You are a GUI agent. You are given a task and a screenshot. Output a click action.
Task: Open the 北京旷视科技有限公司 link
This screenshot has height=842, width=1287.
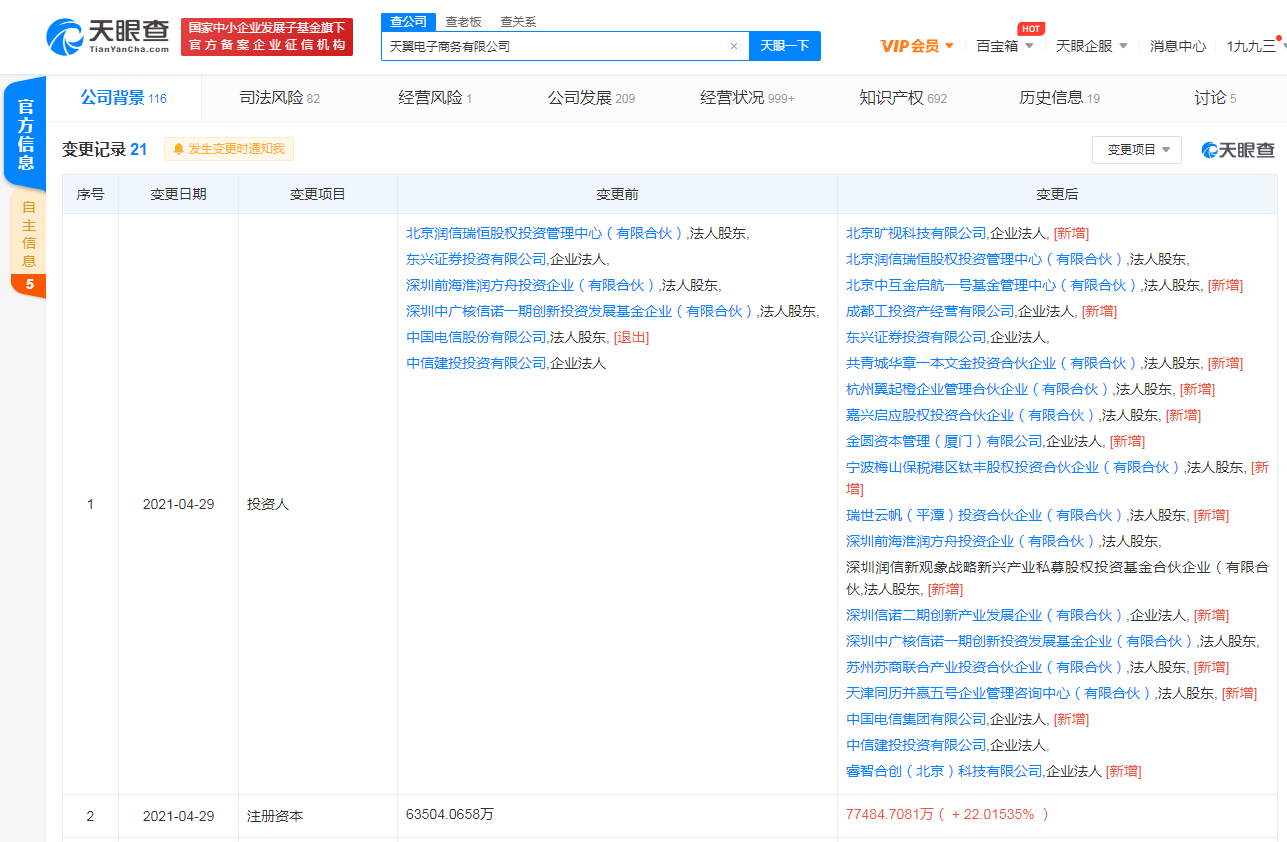click(916, 233)
